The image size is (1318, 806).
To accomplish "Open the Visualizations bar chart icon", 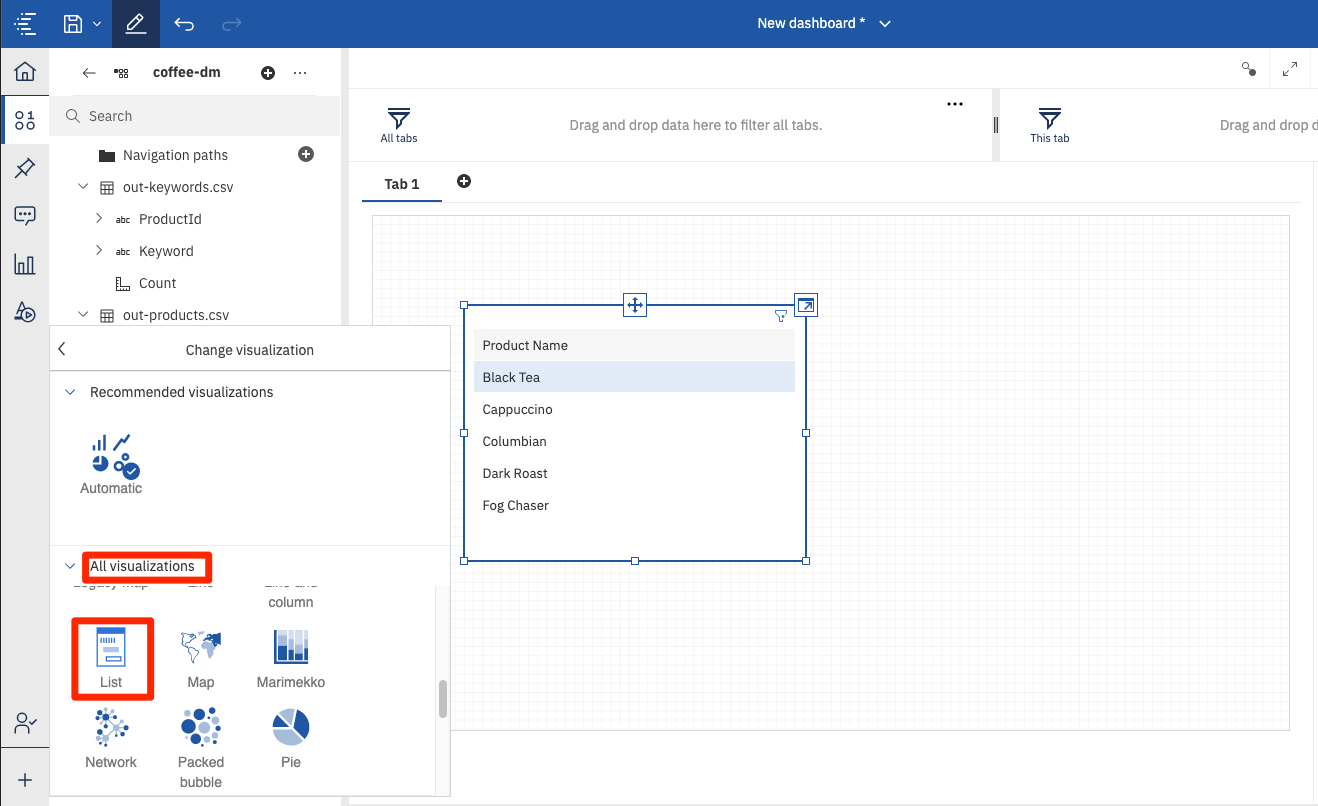I will [25, 264].
